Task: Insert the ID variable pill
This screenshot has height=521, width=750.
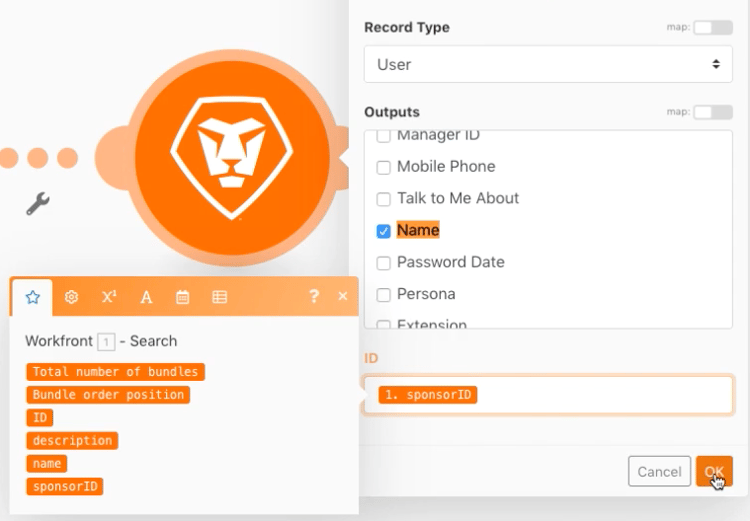Action: click(40, 418)
